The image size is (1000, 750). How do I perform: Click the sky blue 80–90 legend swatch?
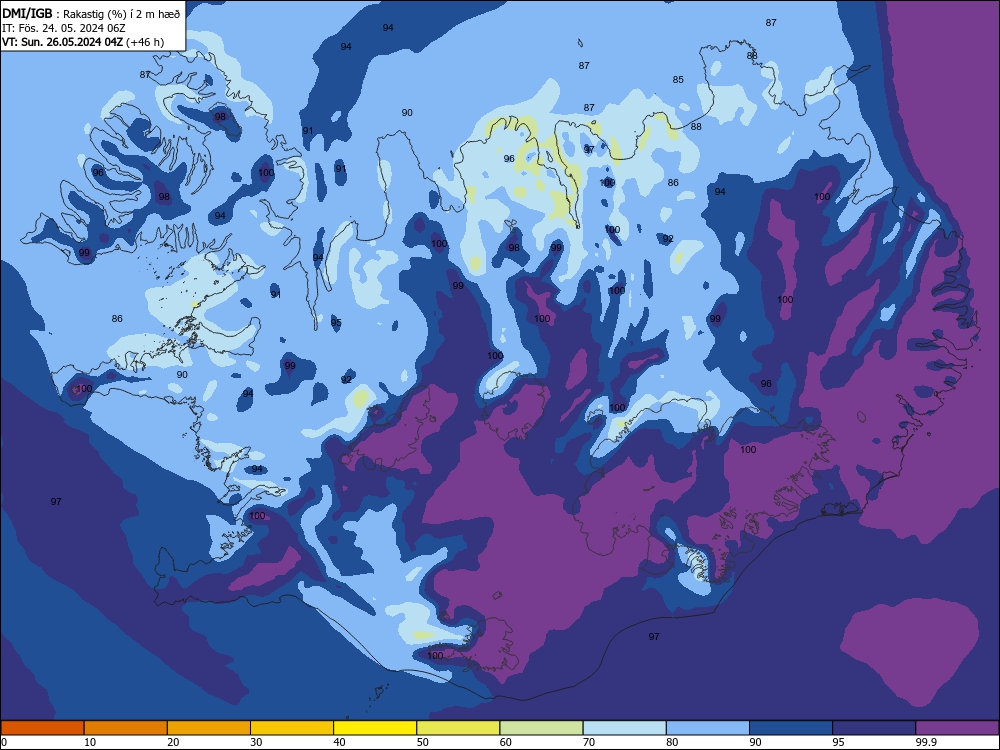click(x=708, y=728)
